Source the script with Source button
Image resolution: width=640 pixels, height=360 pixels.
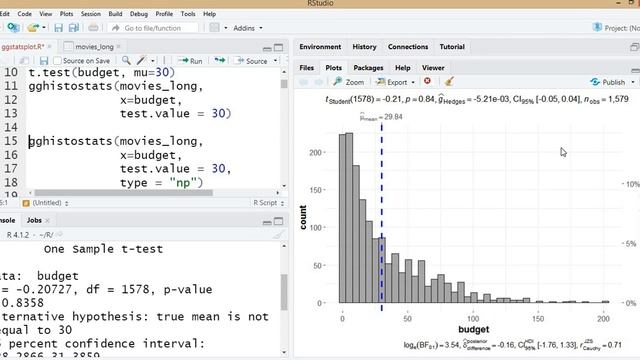pos(252,61)
